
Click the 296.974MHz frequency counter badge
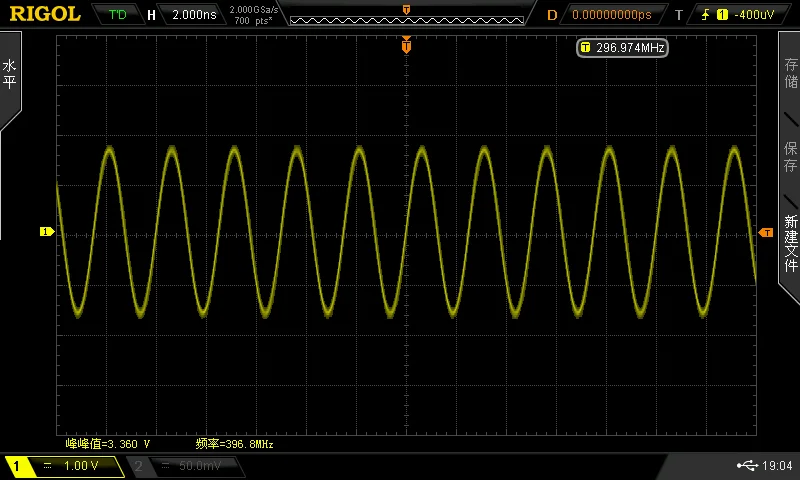[x=622, y=47]
